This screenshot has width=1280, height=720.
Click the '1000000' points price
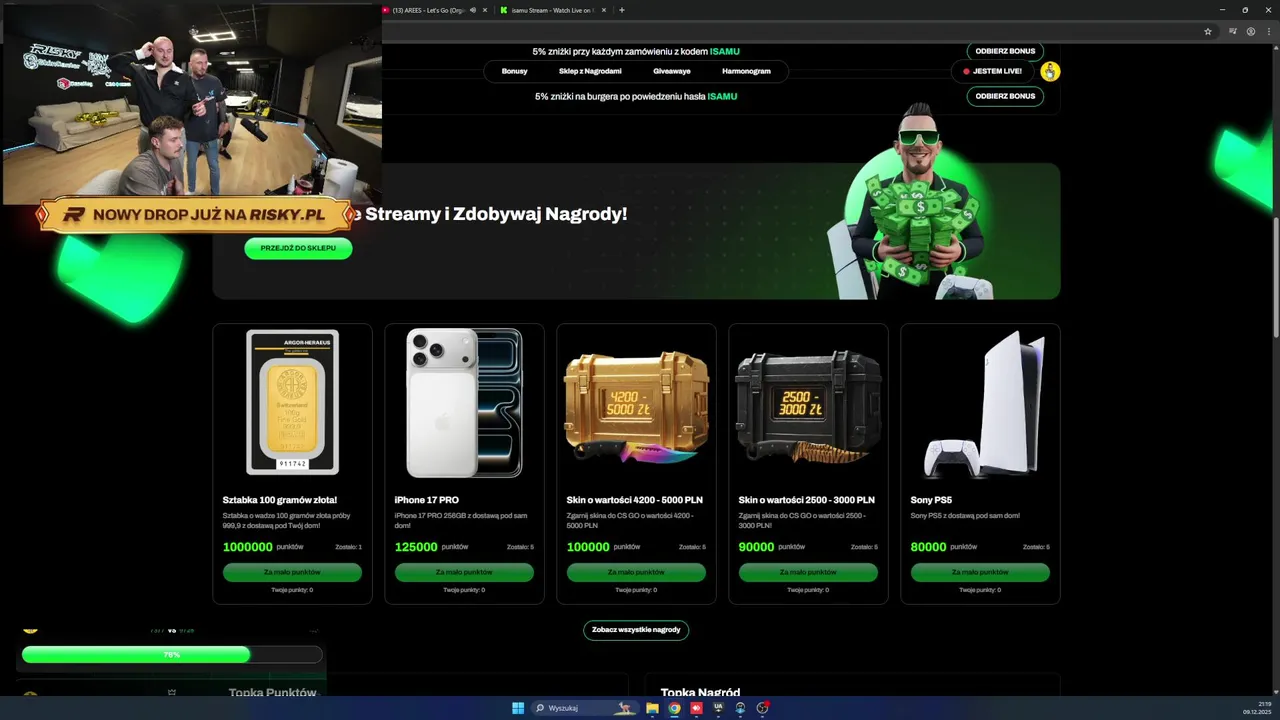point(248,547)
